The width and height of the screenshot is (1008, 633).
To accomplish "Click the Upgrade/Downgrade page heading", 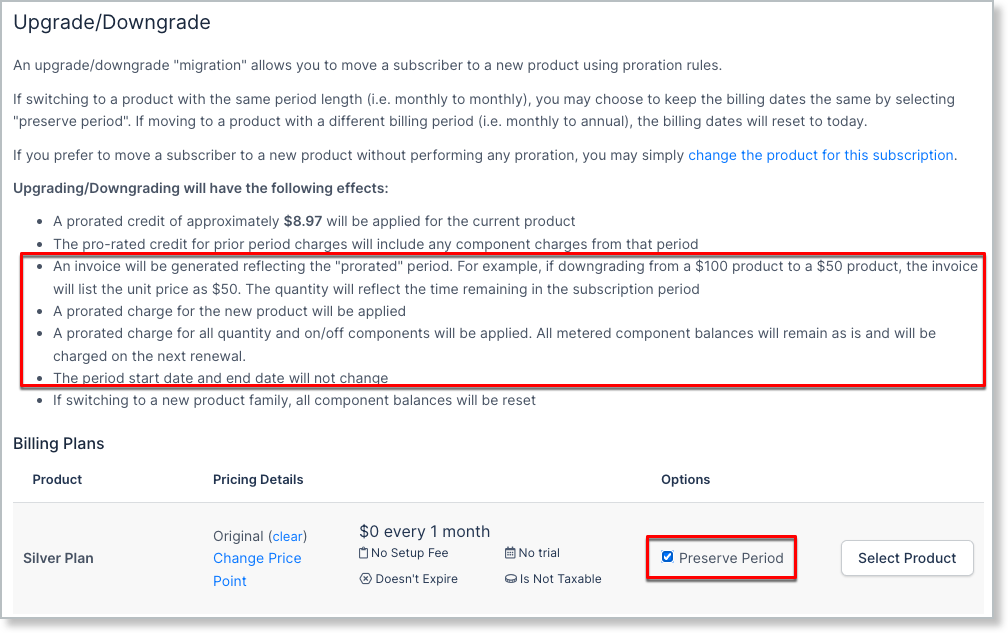I will pos(112,21).
